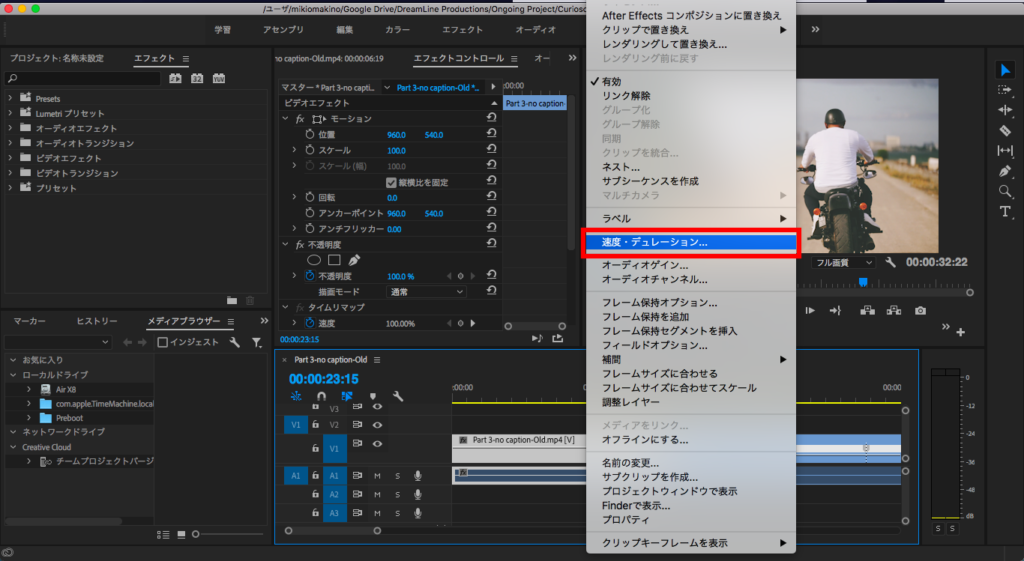Collapse the モーション effect group
Screen dimensions: 1024x561
pyautogui.click(x=285, y=118)
